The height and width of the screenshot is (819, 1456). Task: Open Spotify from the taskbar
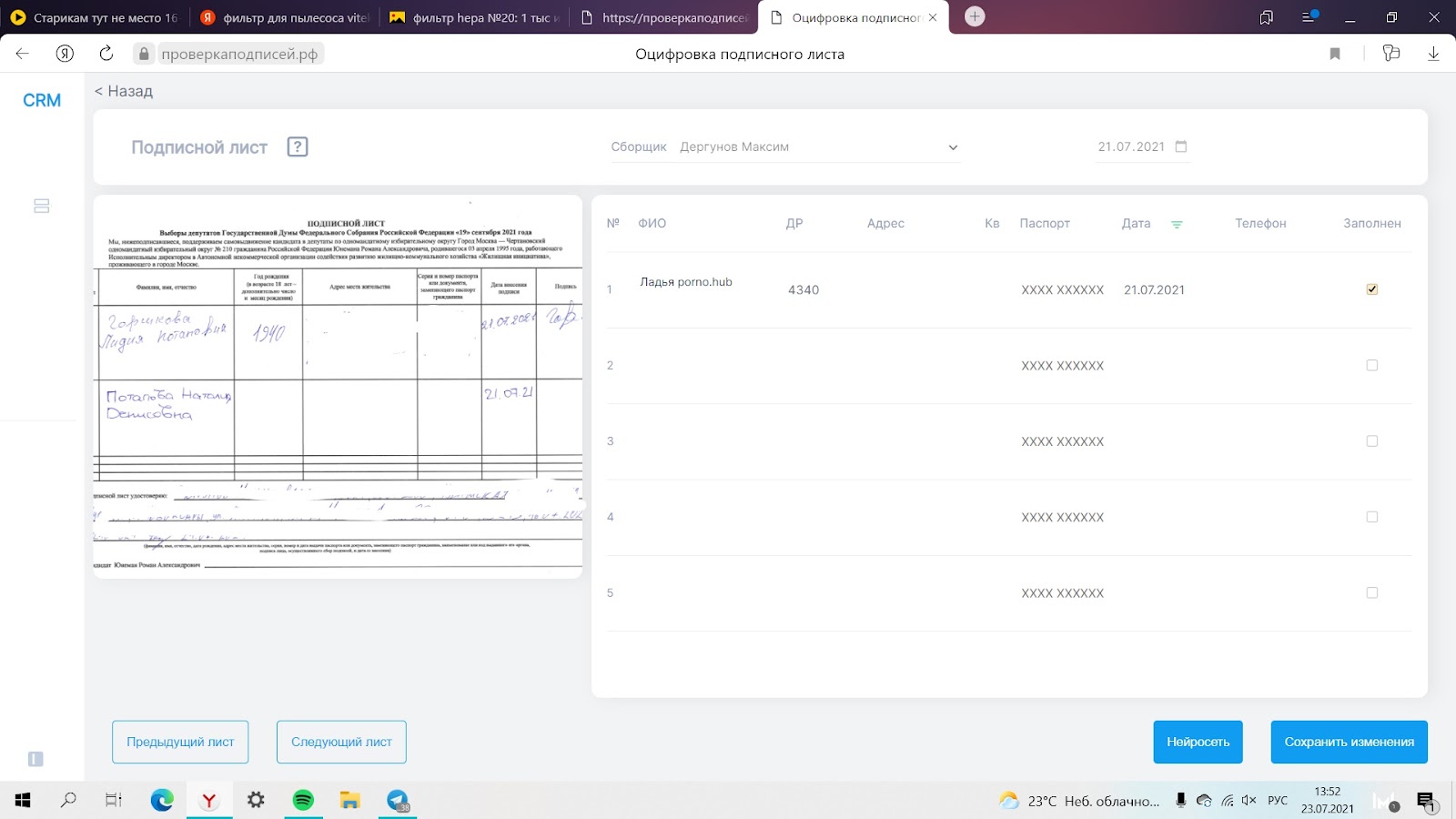(x=303, y=800)
